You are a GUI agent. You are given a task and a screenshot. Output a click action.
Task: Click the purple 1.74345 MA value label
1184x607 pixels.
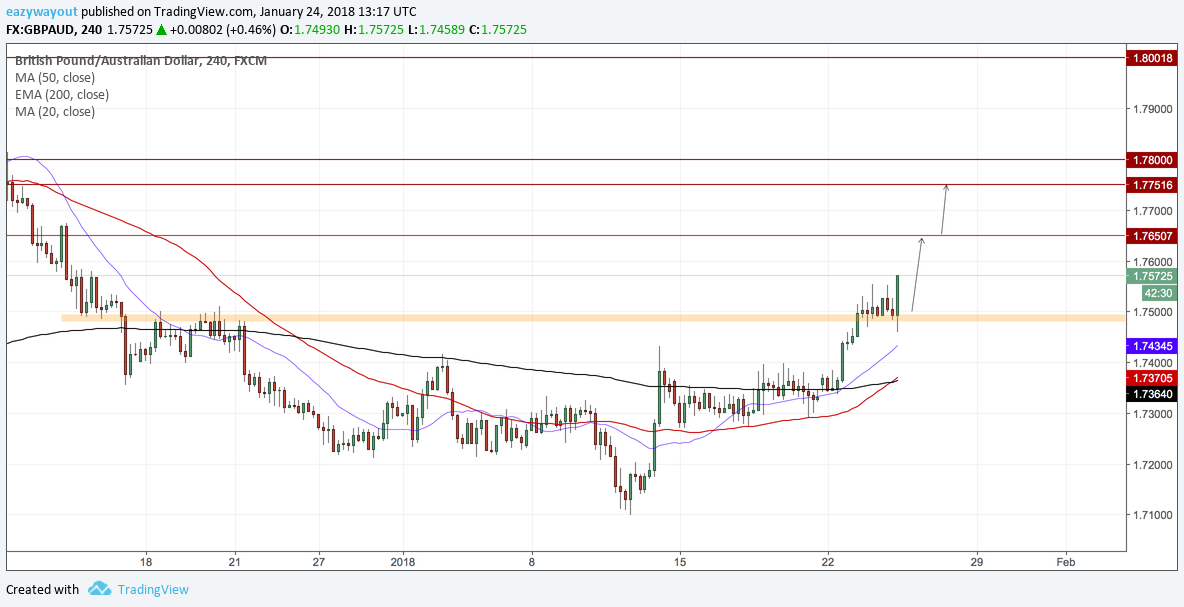(x=1152, y=346)
